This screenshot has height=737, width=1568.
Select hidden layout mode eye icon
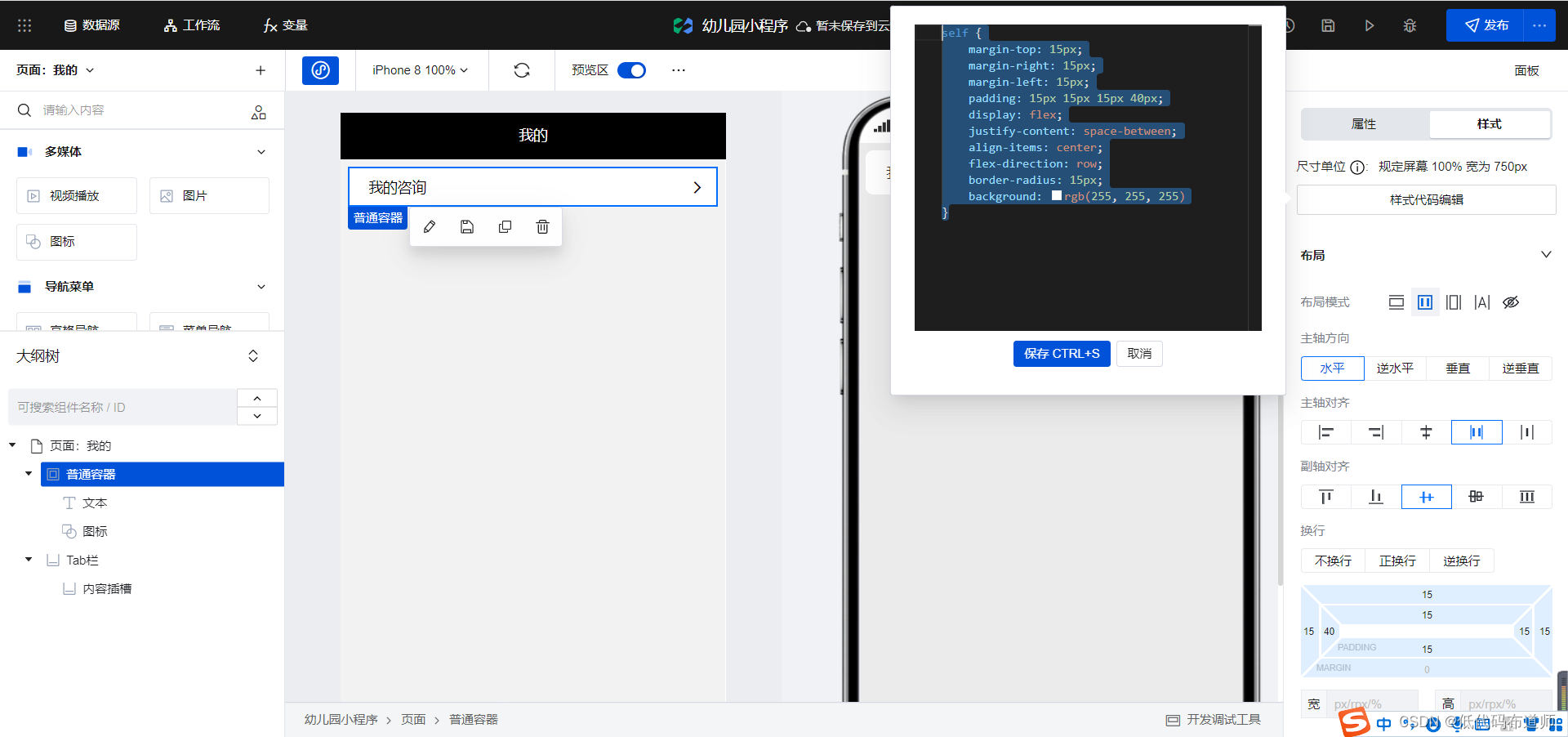coord(1511,302)
